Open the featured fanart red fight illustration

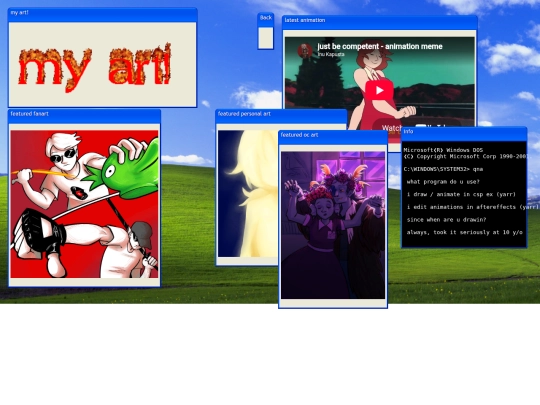pyautogui.click(x=84, y=204)
